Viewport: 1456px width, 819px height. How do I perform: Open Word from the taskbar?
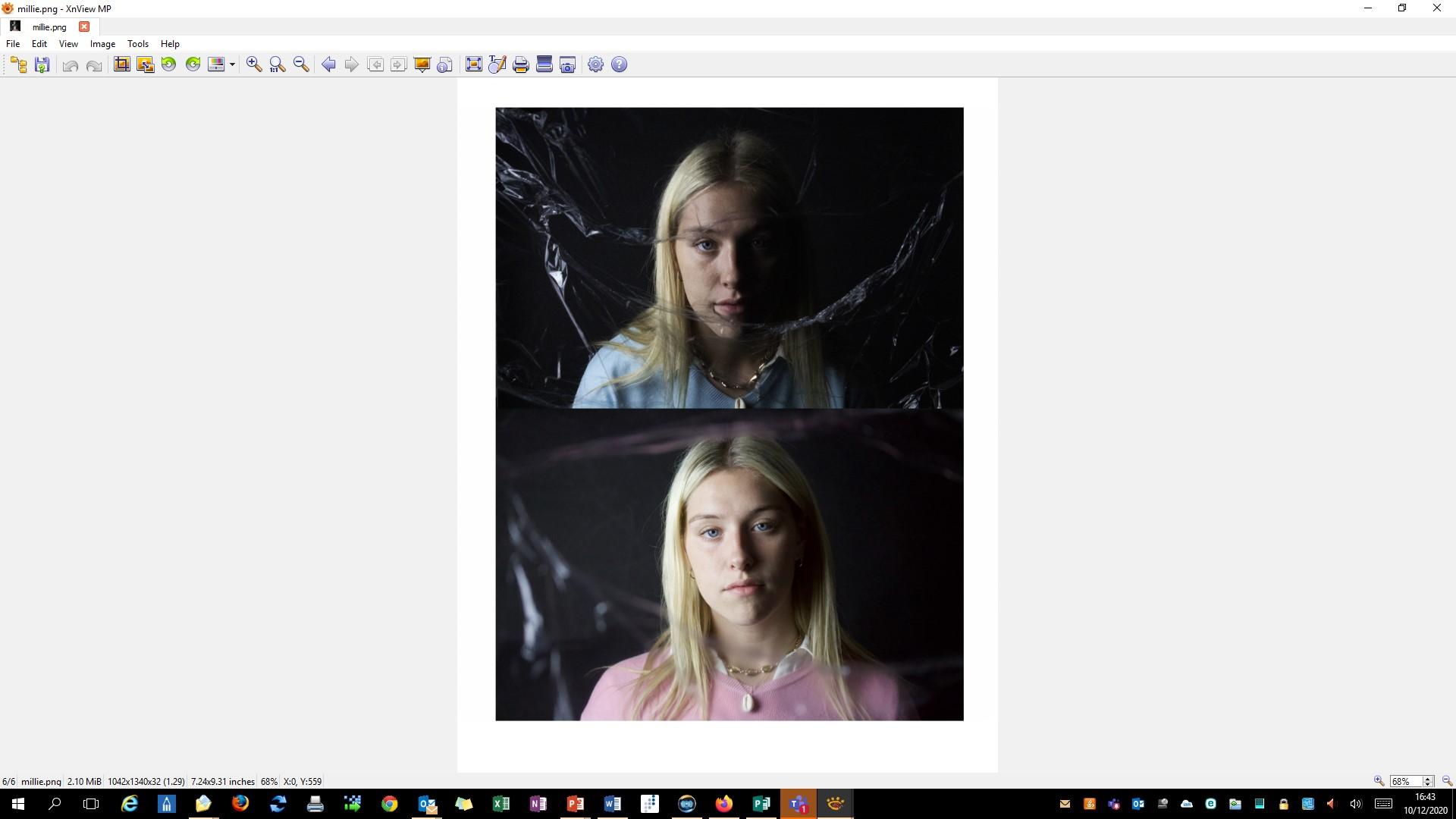(x=612, y=804)
